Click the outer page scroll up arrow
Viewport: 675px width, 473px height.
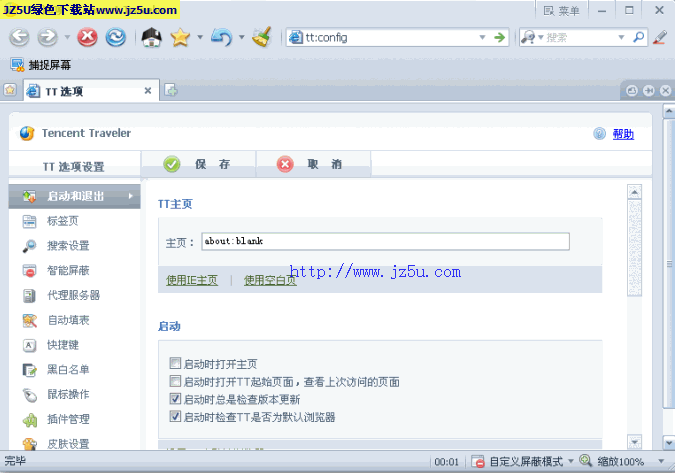(669, 111)
